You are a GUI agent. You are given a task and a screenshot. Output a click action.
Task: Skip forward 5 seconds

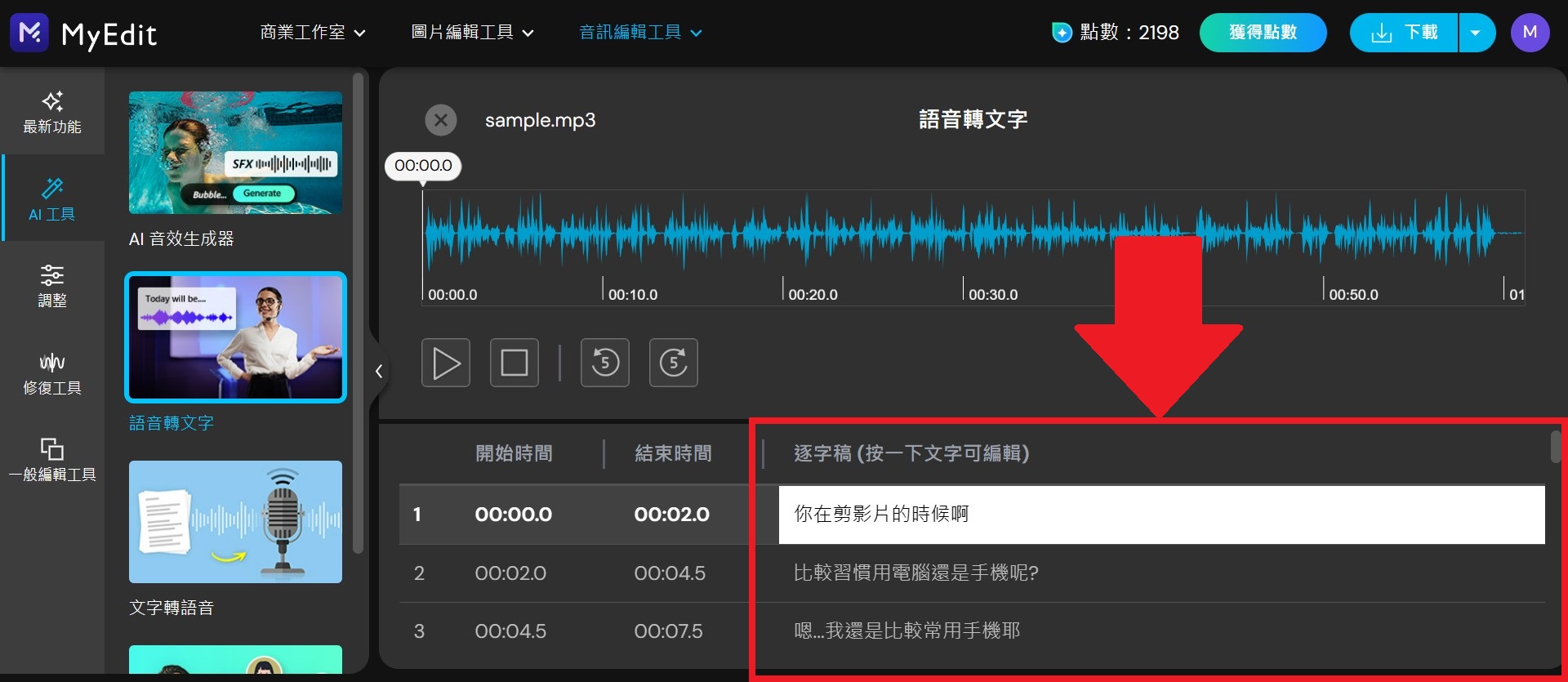pos(674,363)
